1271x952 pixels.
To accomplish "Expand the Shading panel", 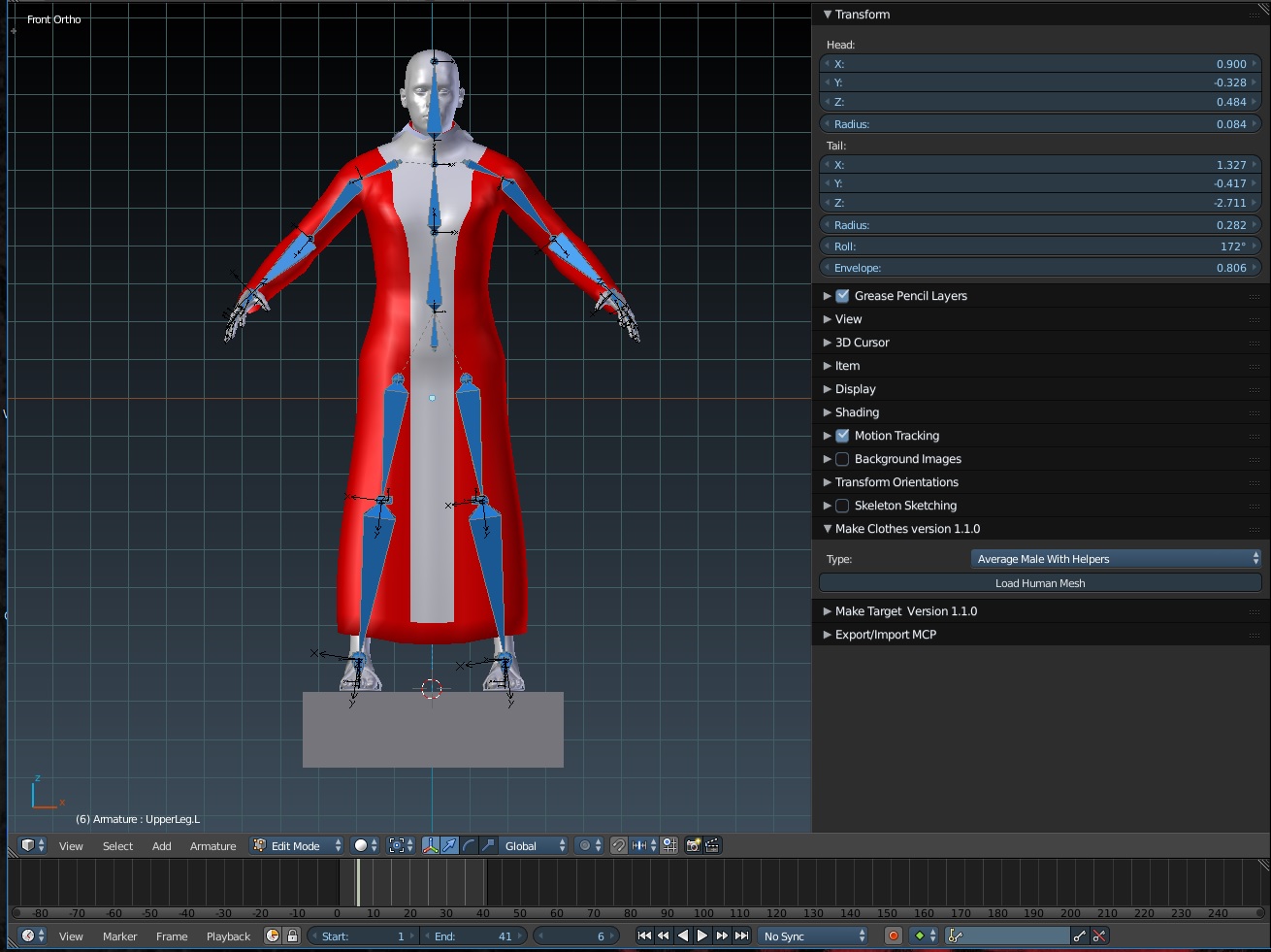I will coord(827,412).
